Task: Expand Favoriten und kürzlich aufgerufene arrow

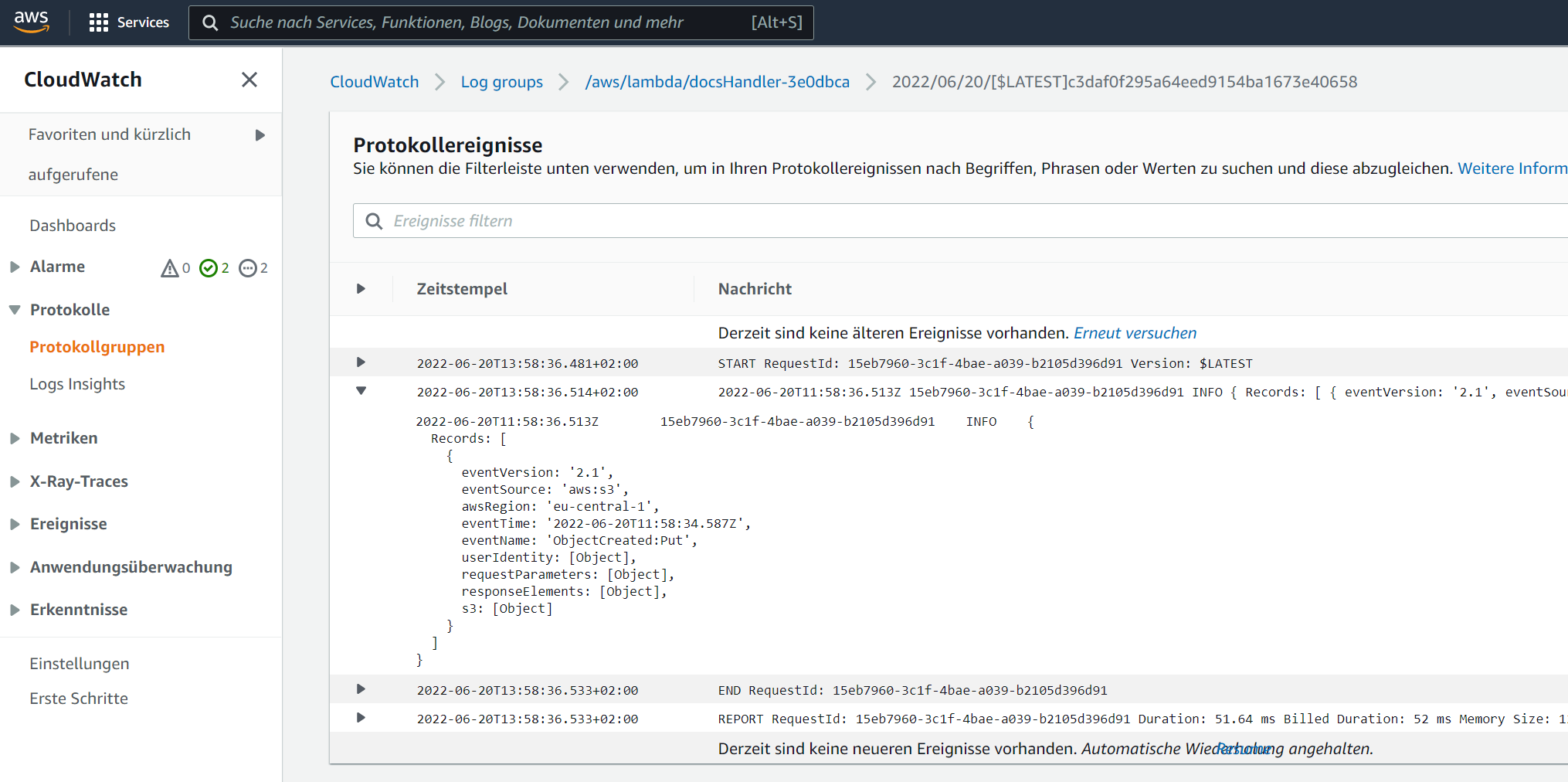Action: pyautogui.click(x=260, y=135)
